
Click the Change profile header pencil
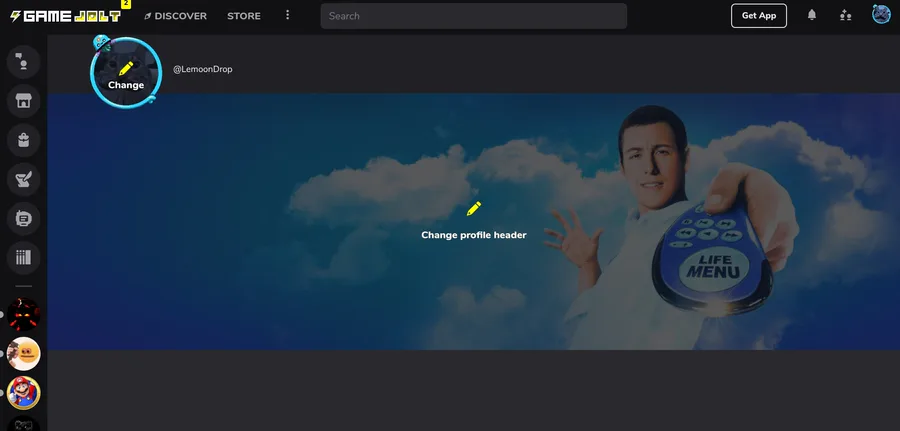click(474, 209)
